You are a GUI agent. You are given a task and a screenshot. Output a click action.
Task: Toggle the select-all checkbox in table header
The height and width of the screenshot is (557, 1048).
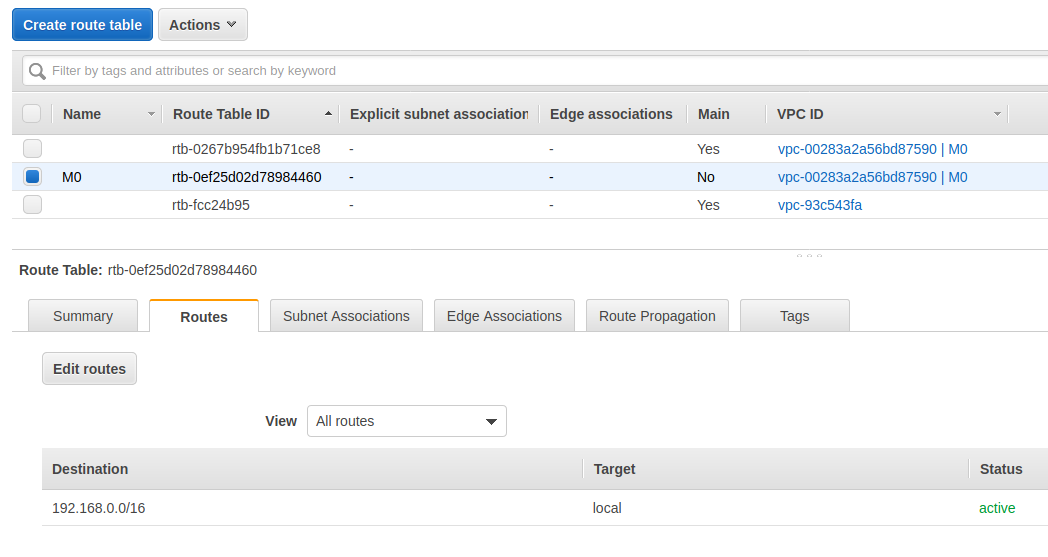coord(32,114)
